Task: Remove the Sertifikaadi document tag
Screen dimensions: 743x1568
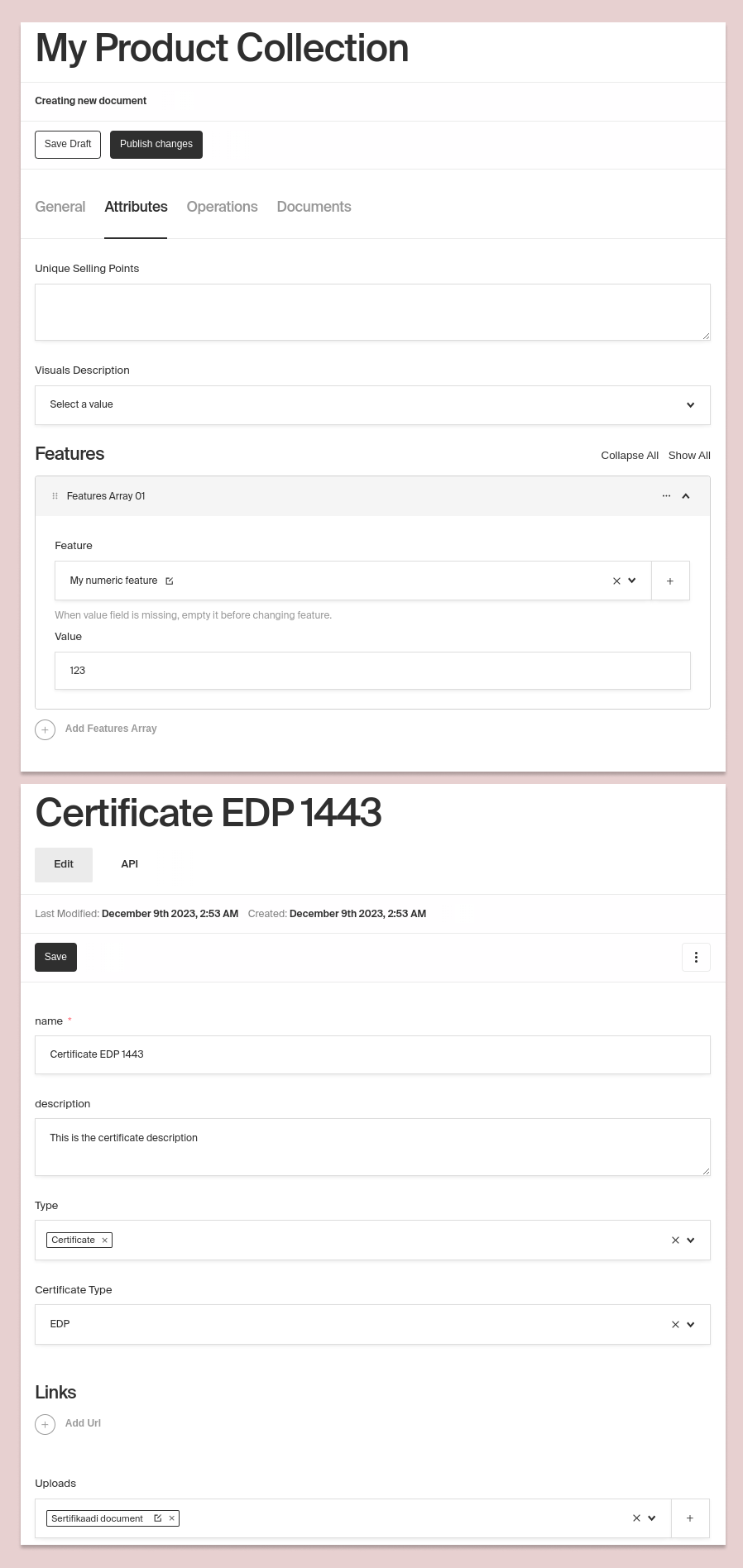Action: click(x=172, y=1518)
